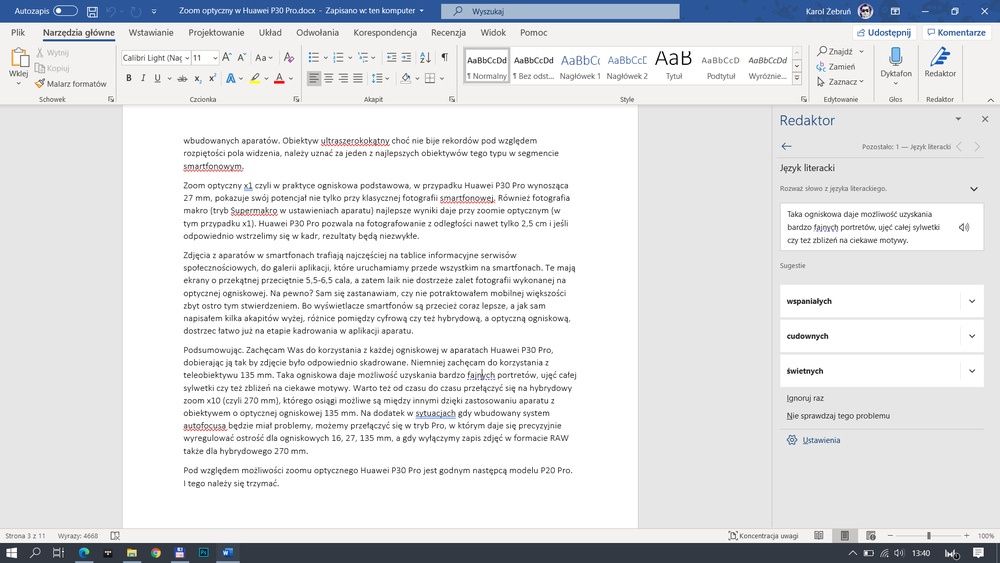The width and height of the screenshot is (1000, 563).
Task: Center the paragraph text
Action: pos(328,78)
